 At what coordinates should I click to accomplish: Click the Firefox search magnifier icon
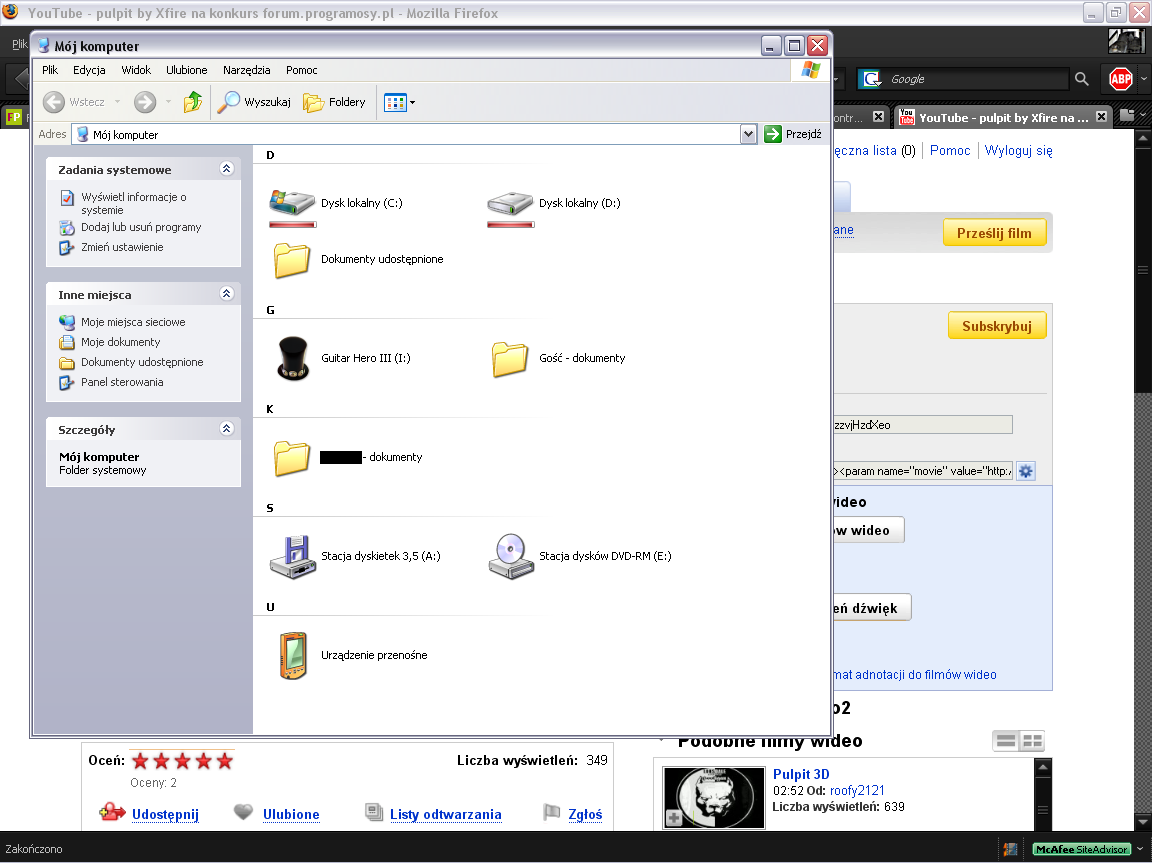pos(1081,79)
